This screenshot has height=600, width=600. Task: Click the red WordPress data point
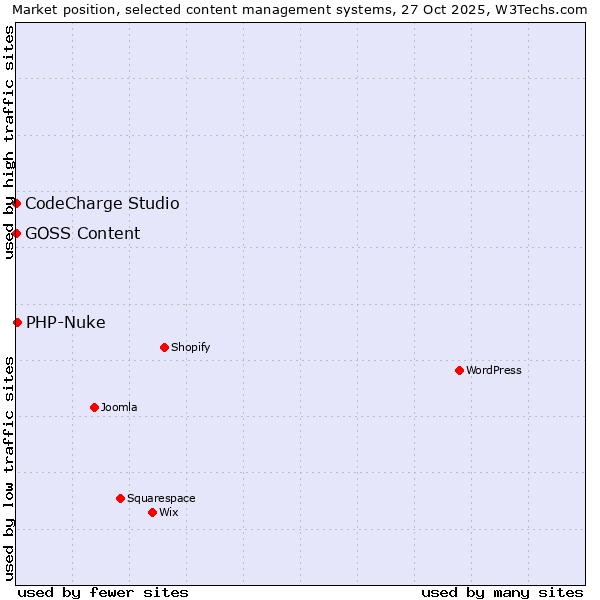click(x=459, y=370)
